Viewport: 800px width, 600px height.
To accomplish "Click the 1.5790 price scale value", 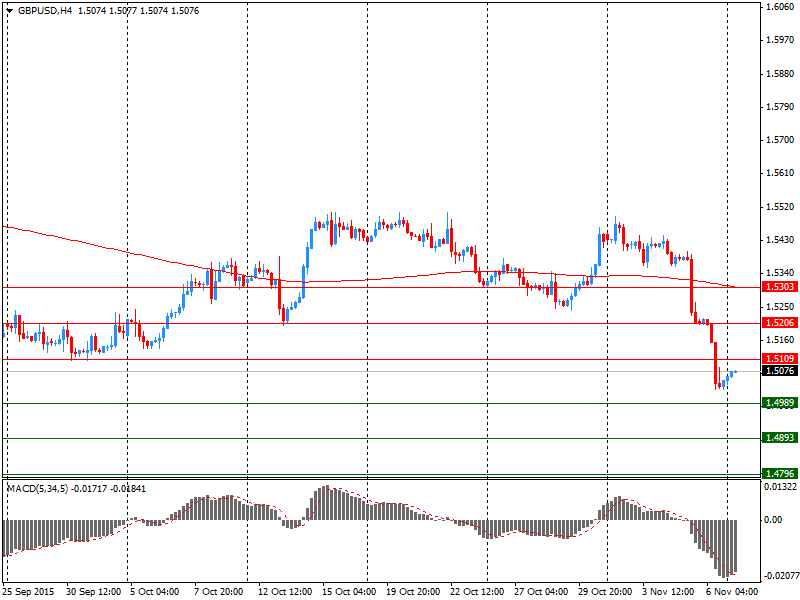I will click(781, 107).
